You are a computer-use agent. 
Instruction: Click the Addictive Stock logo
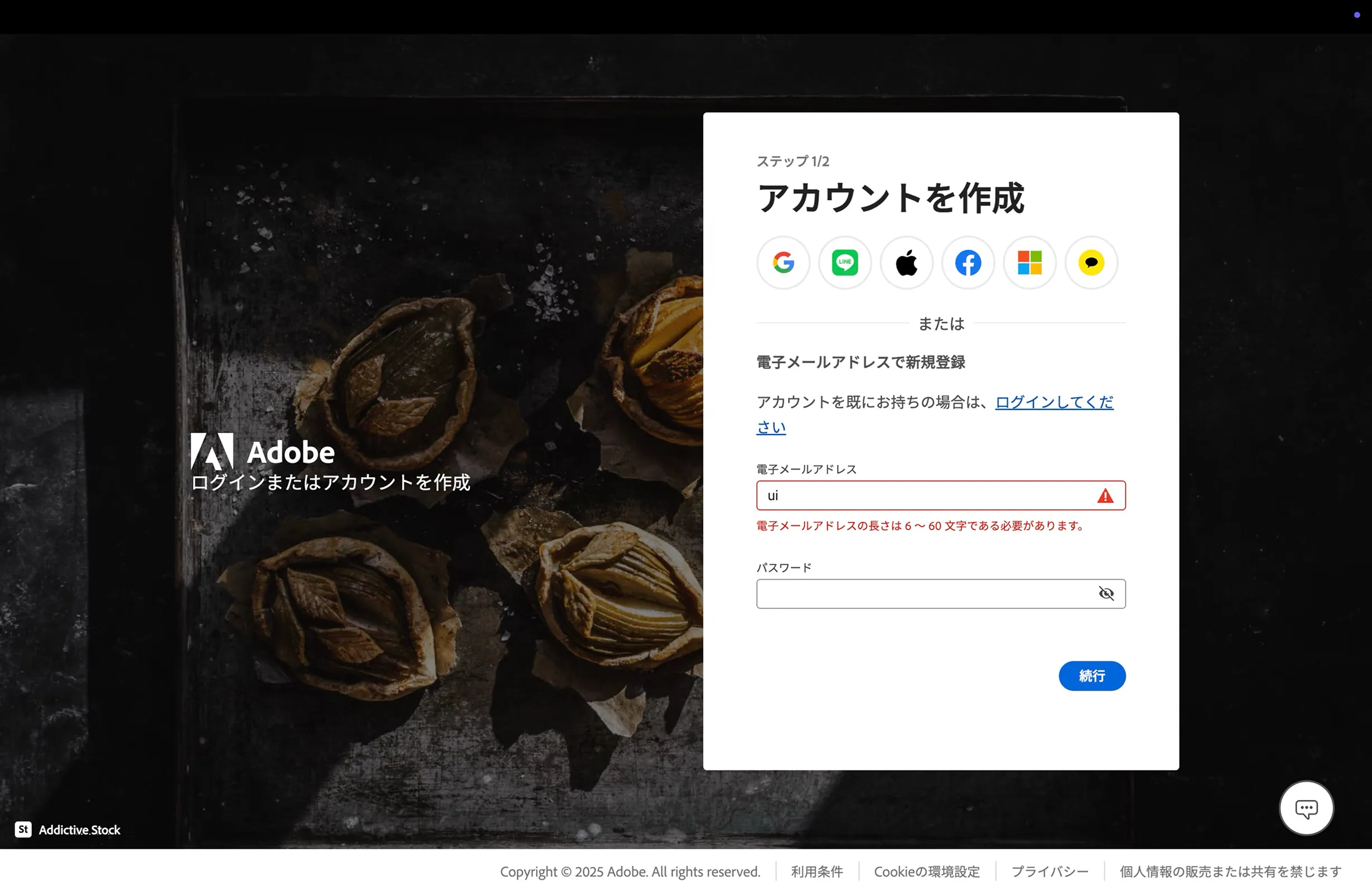67,830
